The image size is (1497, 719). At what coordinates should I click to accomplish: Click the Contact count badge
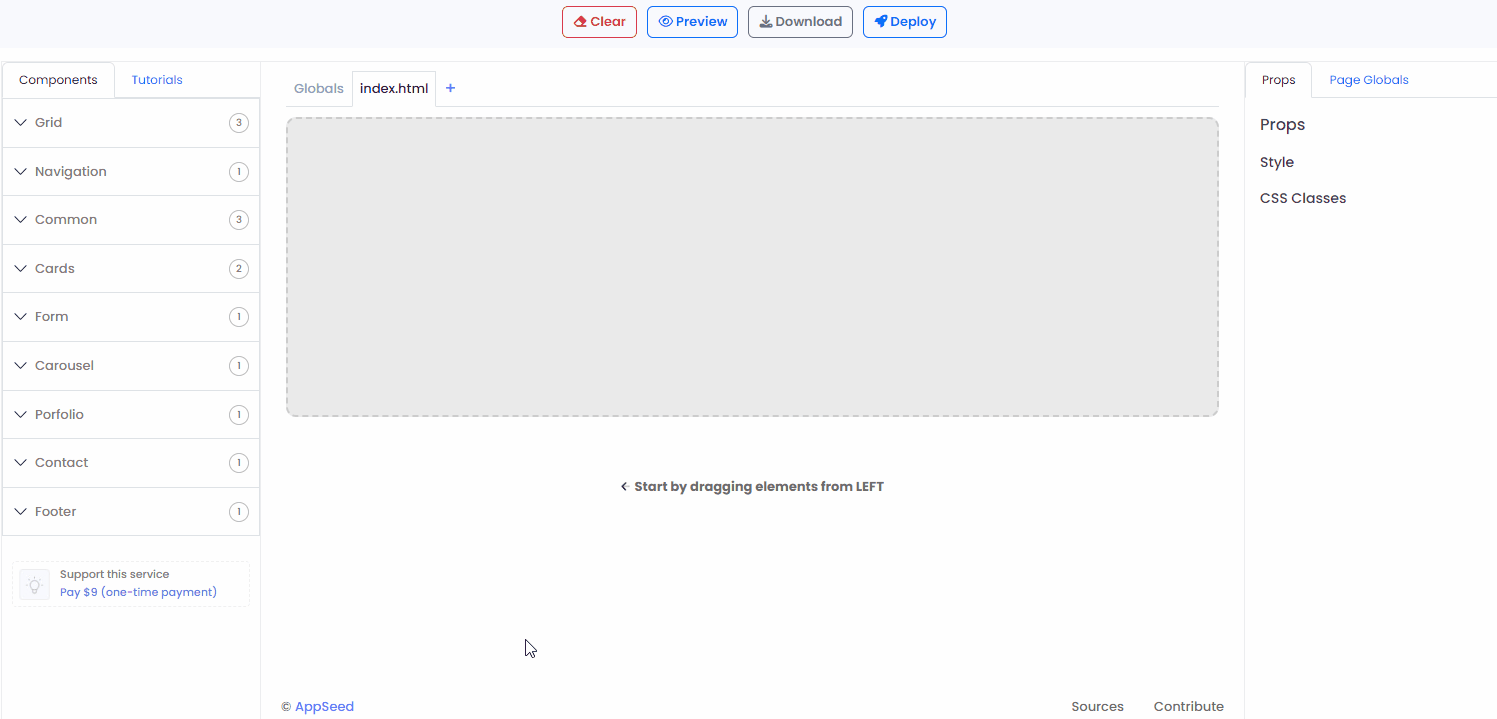click(x=238, y=462)
